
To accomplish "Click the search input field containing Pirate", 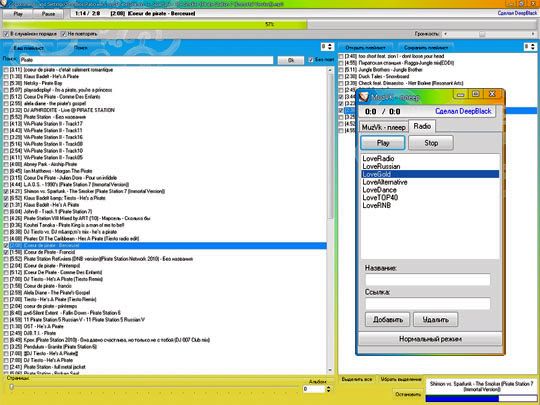I will (146, 60).
